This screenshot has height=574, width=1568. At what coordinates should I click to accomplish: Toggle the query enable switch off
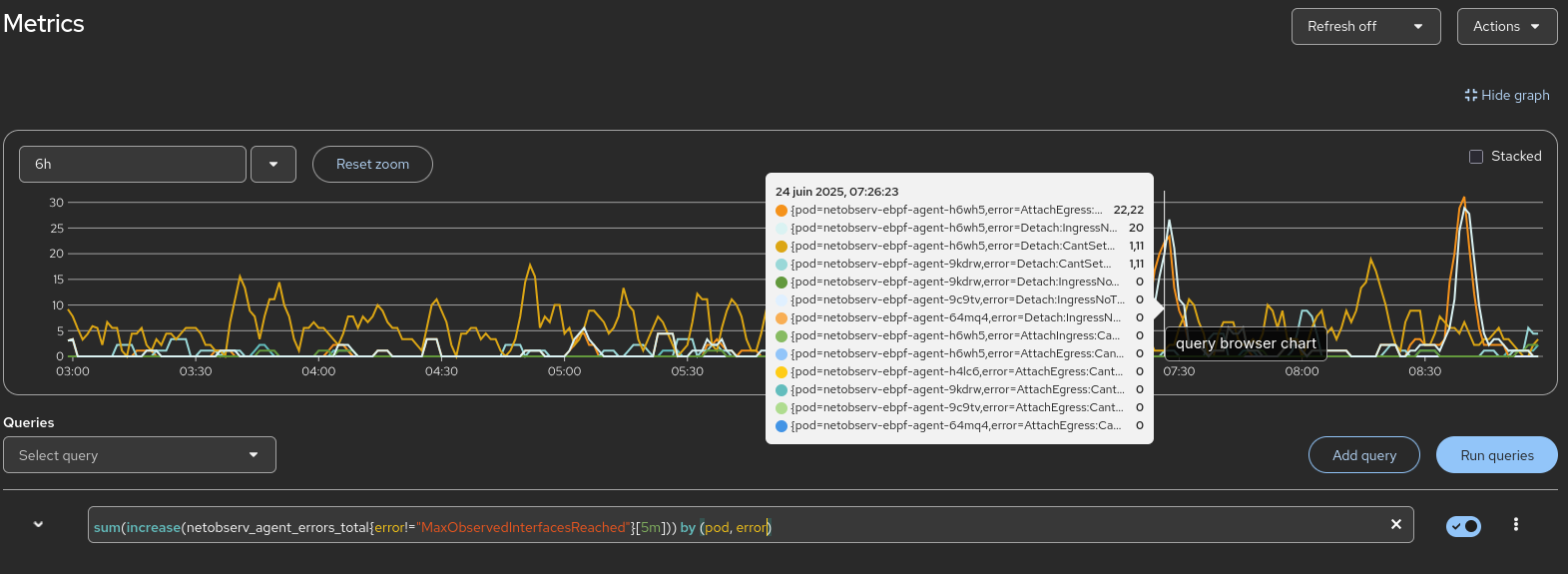pyautogui.click(x=1463, y=526)
